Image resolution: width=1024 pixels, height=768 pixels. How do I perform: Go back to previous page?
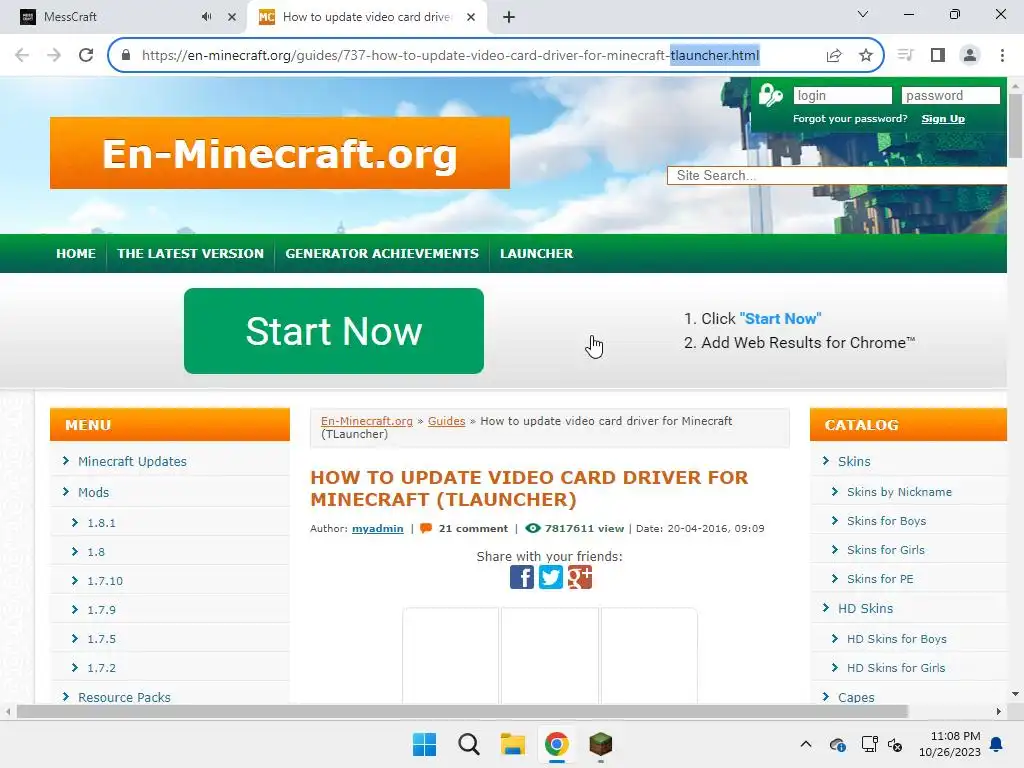22,55
